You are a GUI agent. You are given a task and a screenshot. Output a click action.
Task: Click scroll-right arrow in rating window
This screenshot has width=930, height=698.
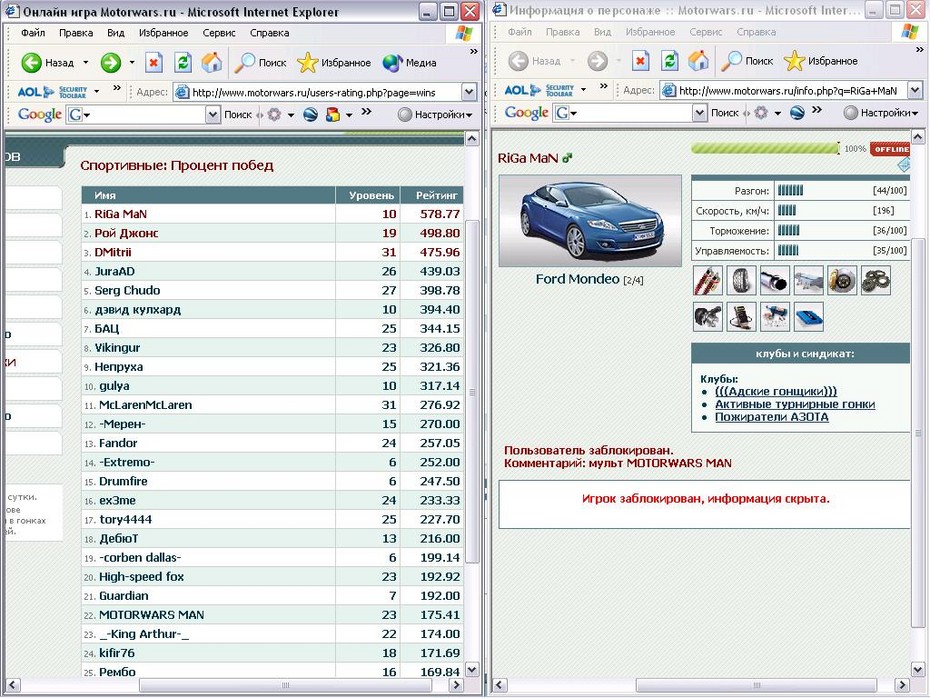456,685
